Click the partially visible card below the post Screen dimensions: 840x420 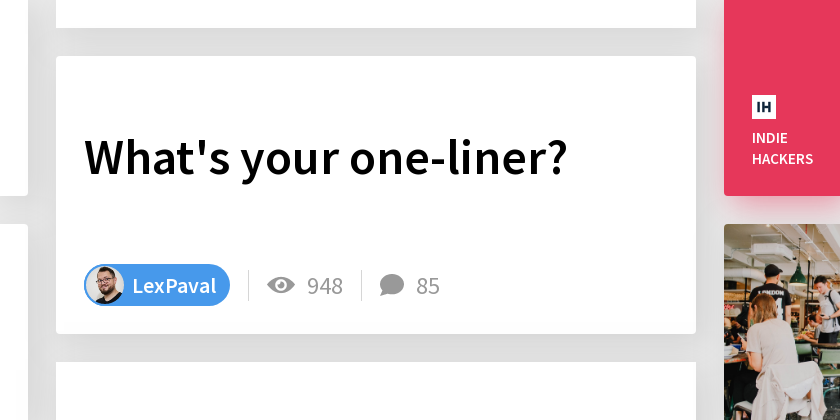pyautogui.click(x=376, y=391)
